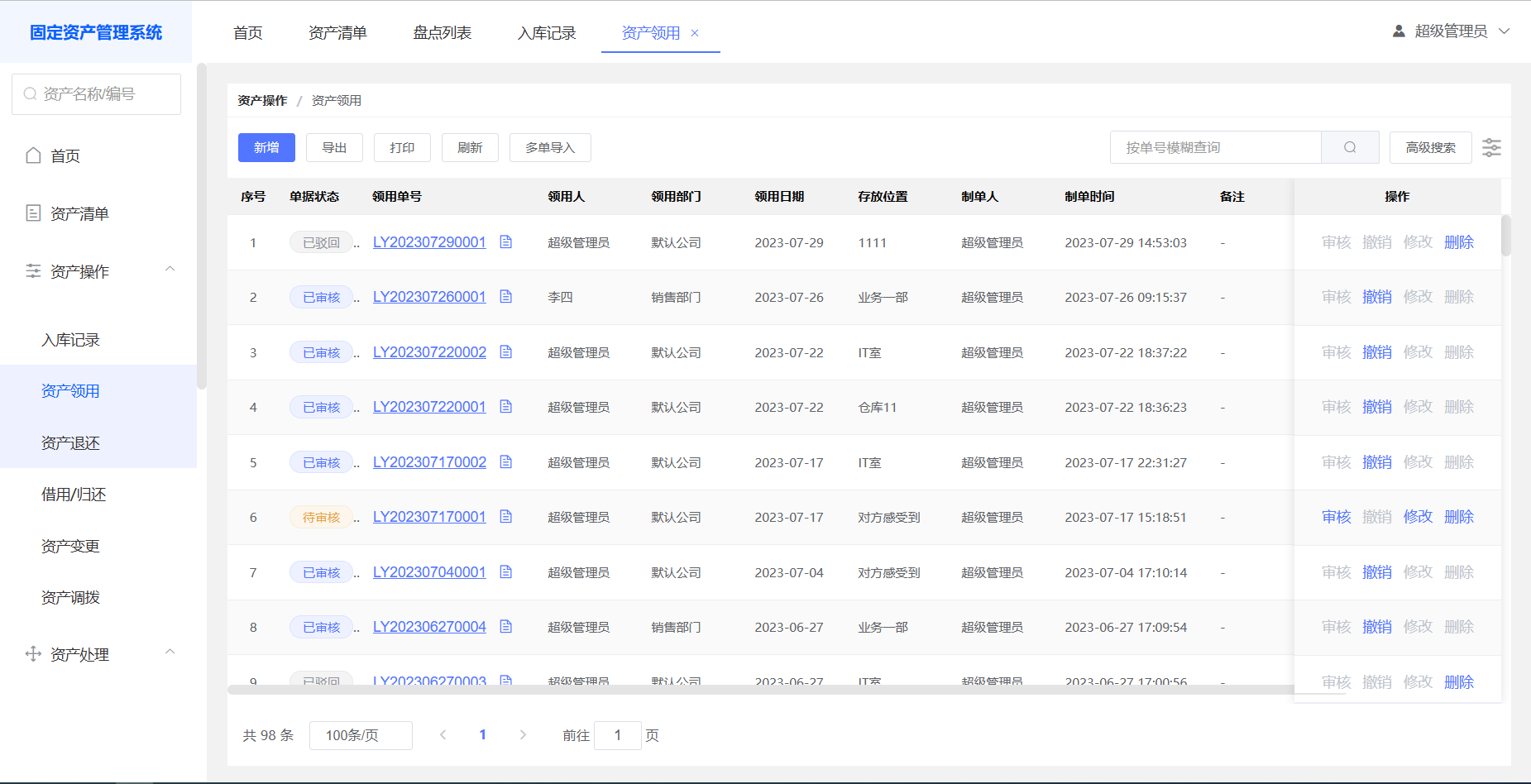Open the column settings filter icon
Screen dimensions: 1531x784
1491,148
